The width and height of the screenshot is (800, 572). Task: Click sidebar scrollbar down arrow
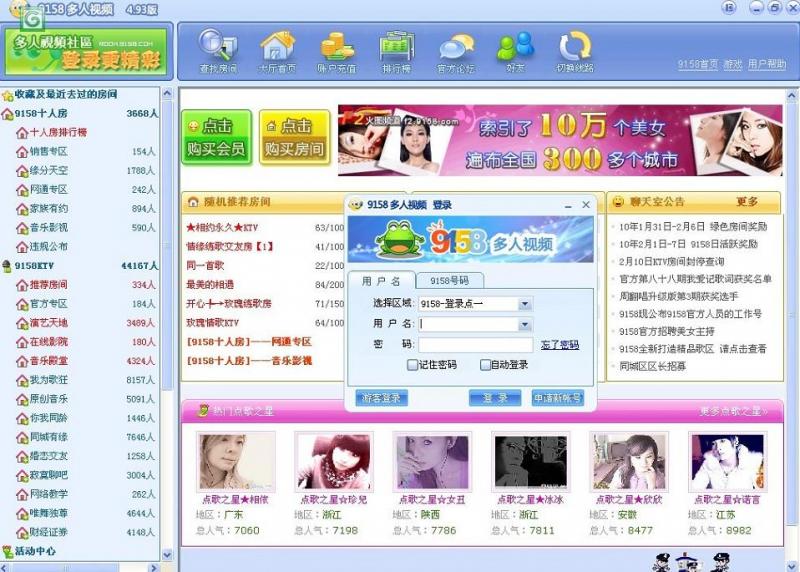167,554
